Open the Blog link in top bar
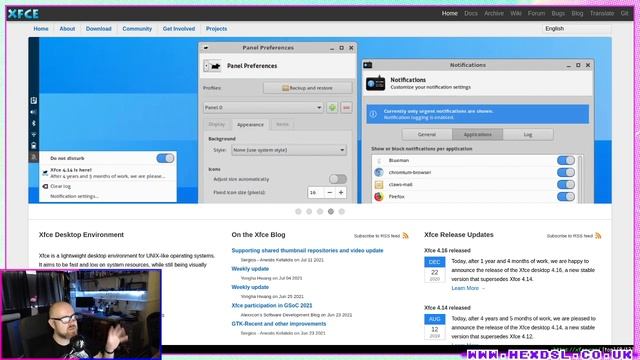Viewport: 640px width, 360px height. pos(577,13)
